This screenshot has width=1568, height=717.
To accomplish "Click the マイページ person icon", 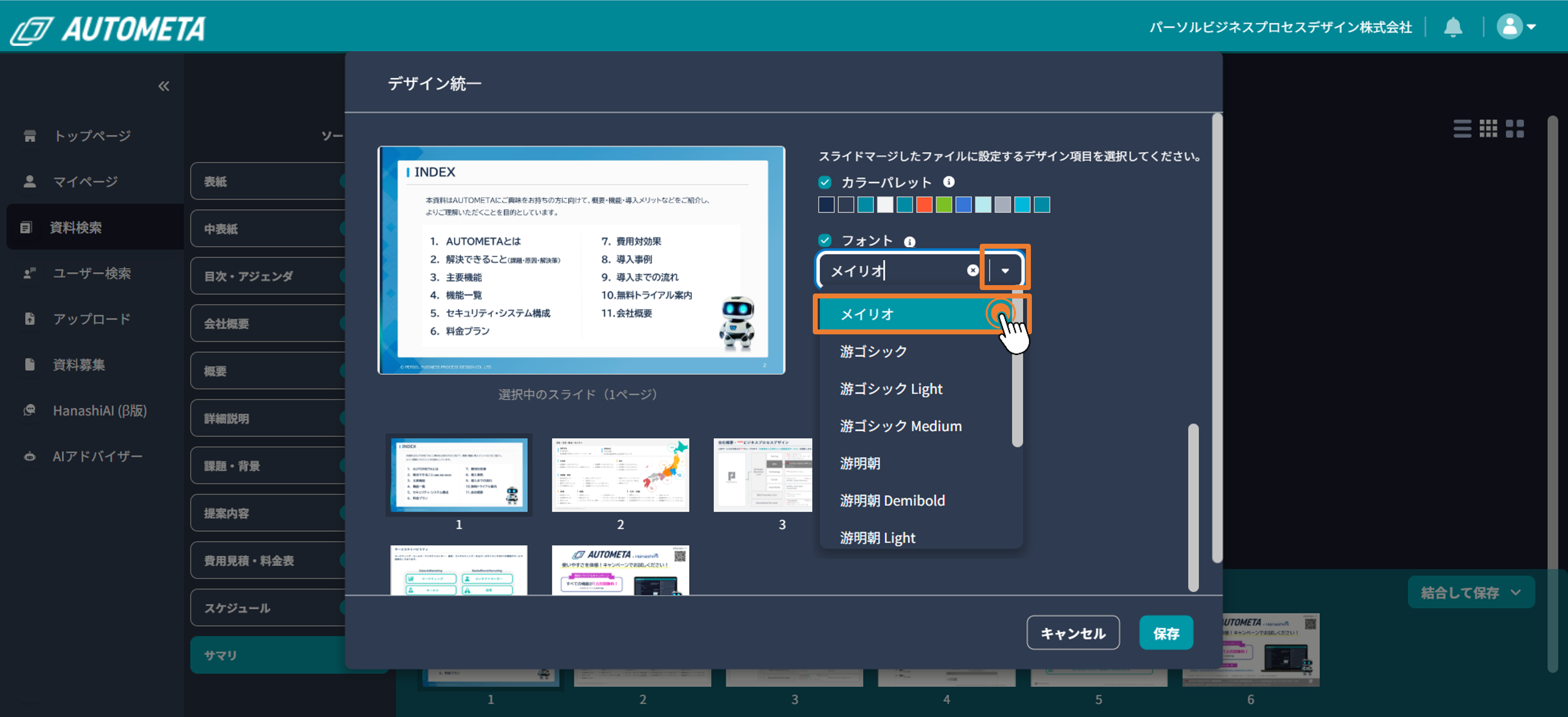I will 29,181.
